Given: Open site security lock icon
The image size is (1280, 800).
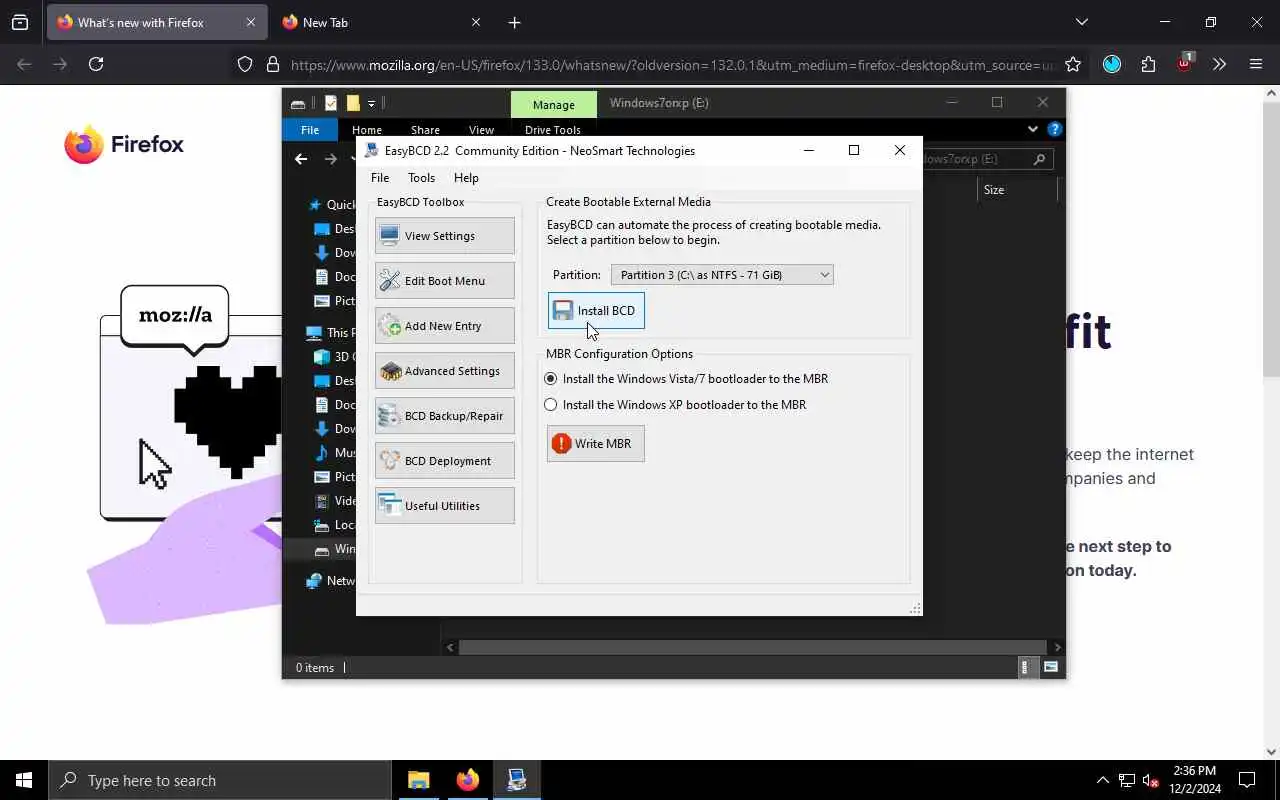Looking at the screenshot, I should coord(272,65).
